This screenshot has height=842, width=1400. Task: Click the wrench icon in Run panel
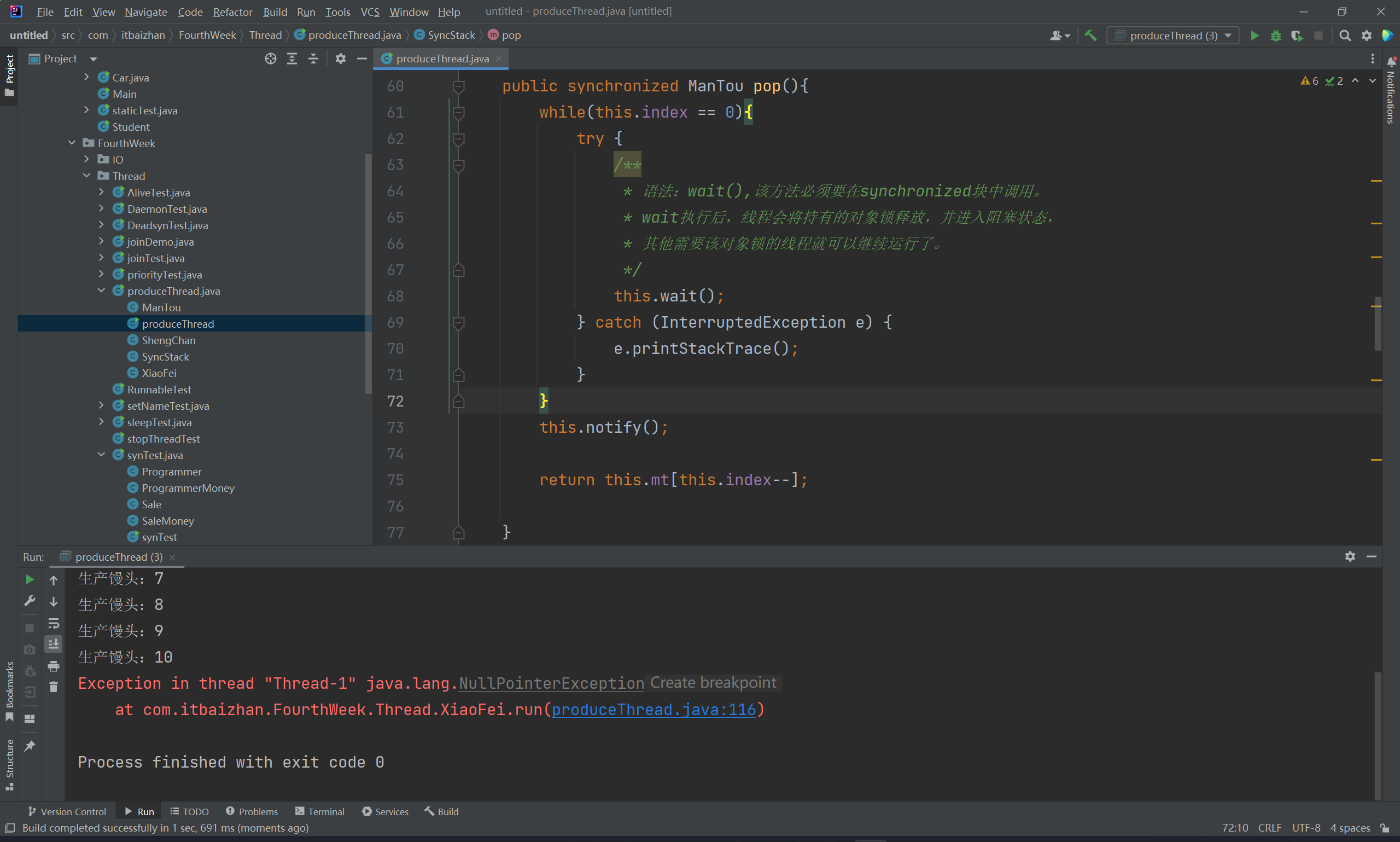(30, 601)
